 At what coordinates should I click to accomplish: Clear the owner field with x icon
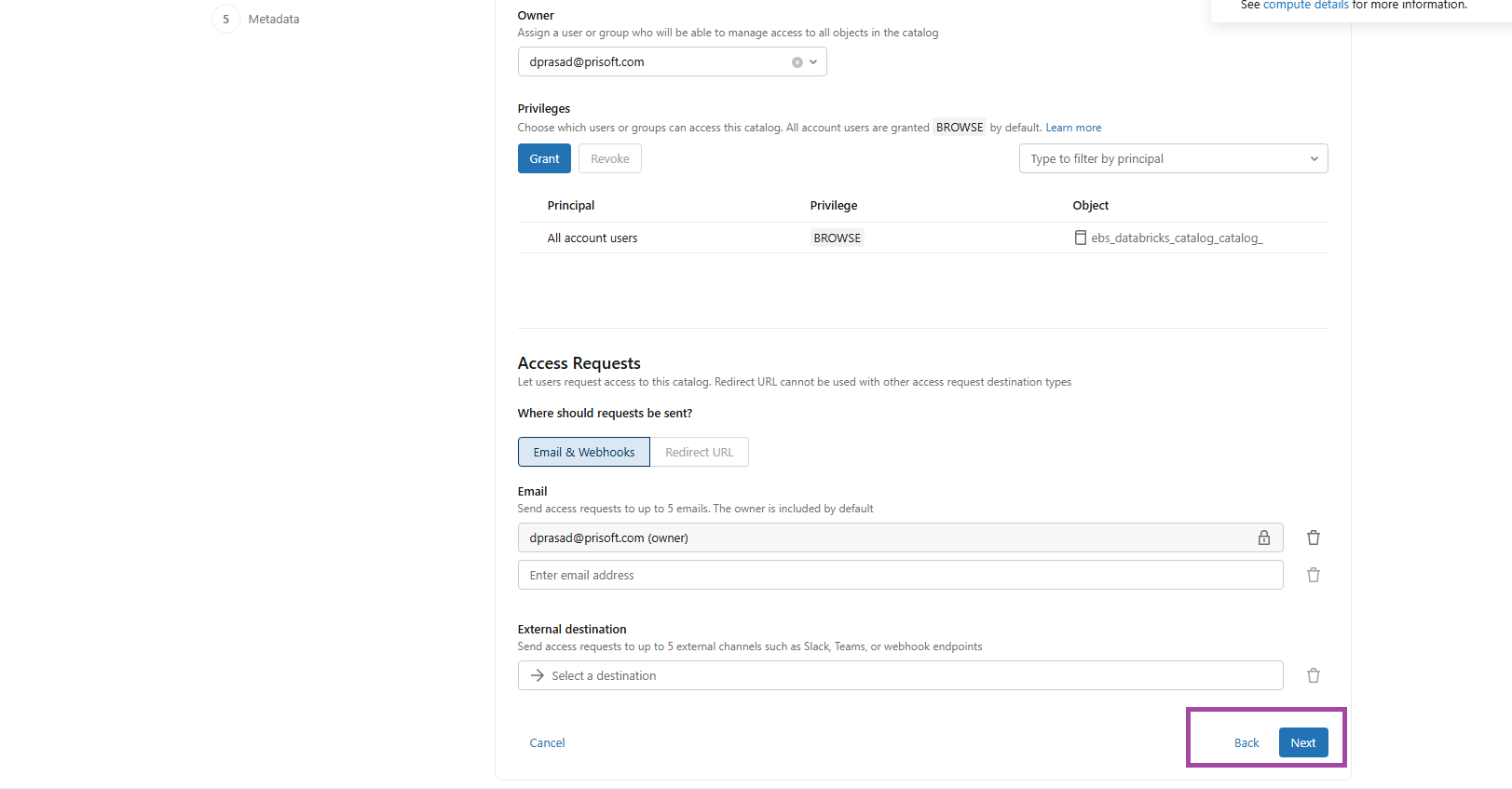(x=797, y=62)
